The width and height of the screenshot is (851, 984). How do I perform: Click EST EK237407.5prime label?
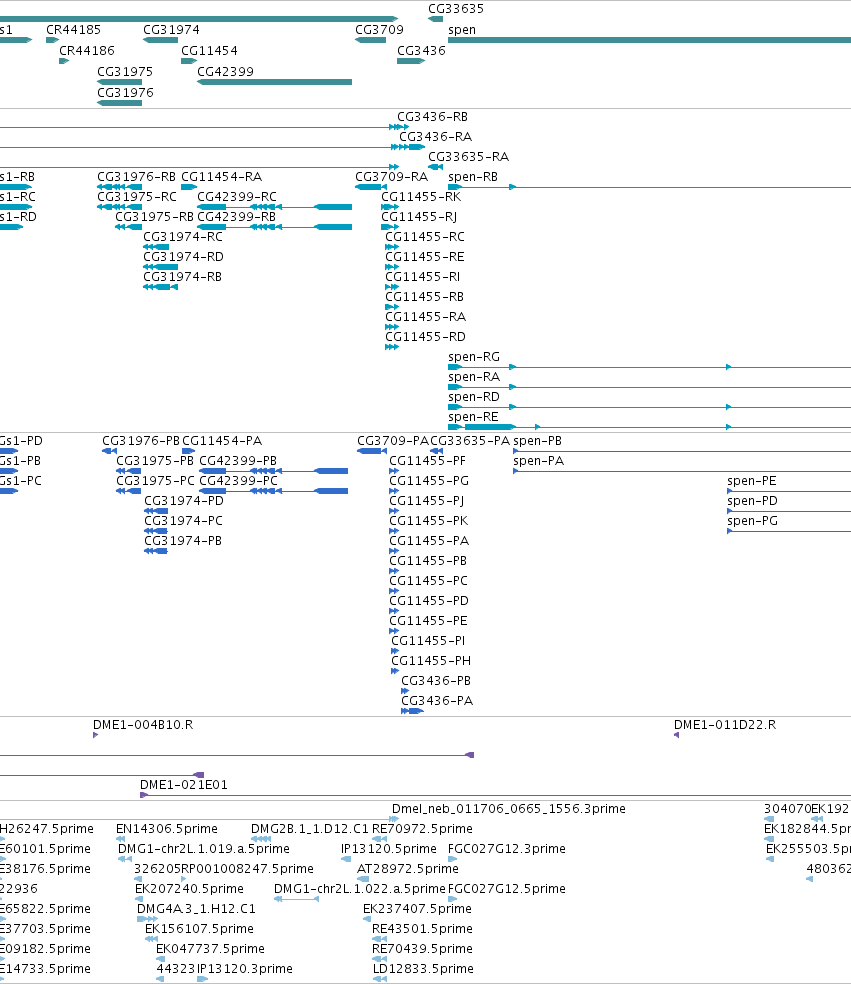[417, 909]
